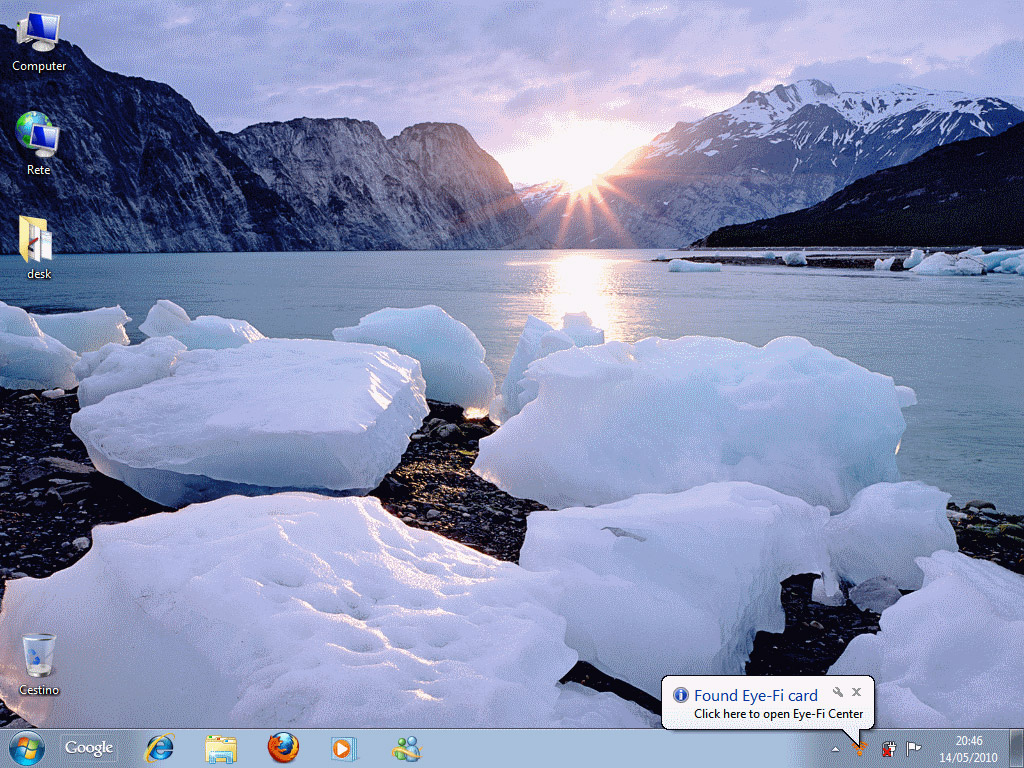Click the orange Eye-Fi tray icon
Viewport: 1024px width, 768px height.
click(859, 748)
